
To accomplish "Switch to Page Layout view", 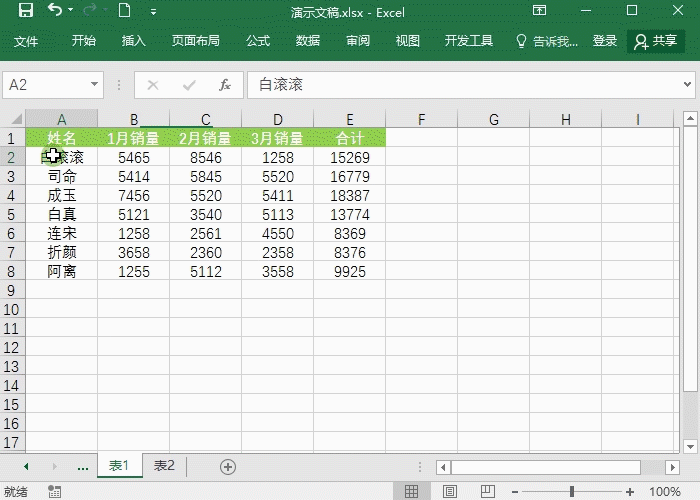I will (x=448, y=491).
